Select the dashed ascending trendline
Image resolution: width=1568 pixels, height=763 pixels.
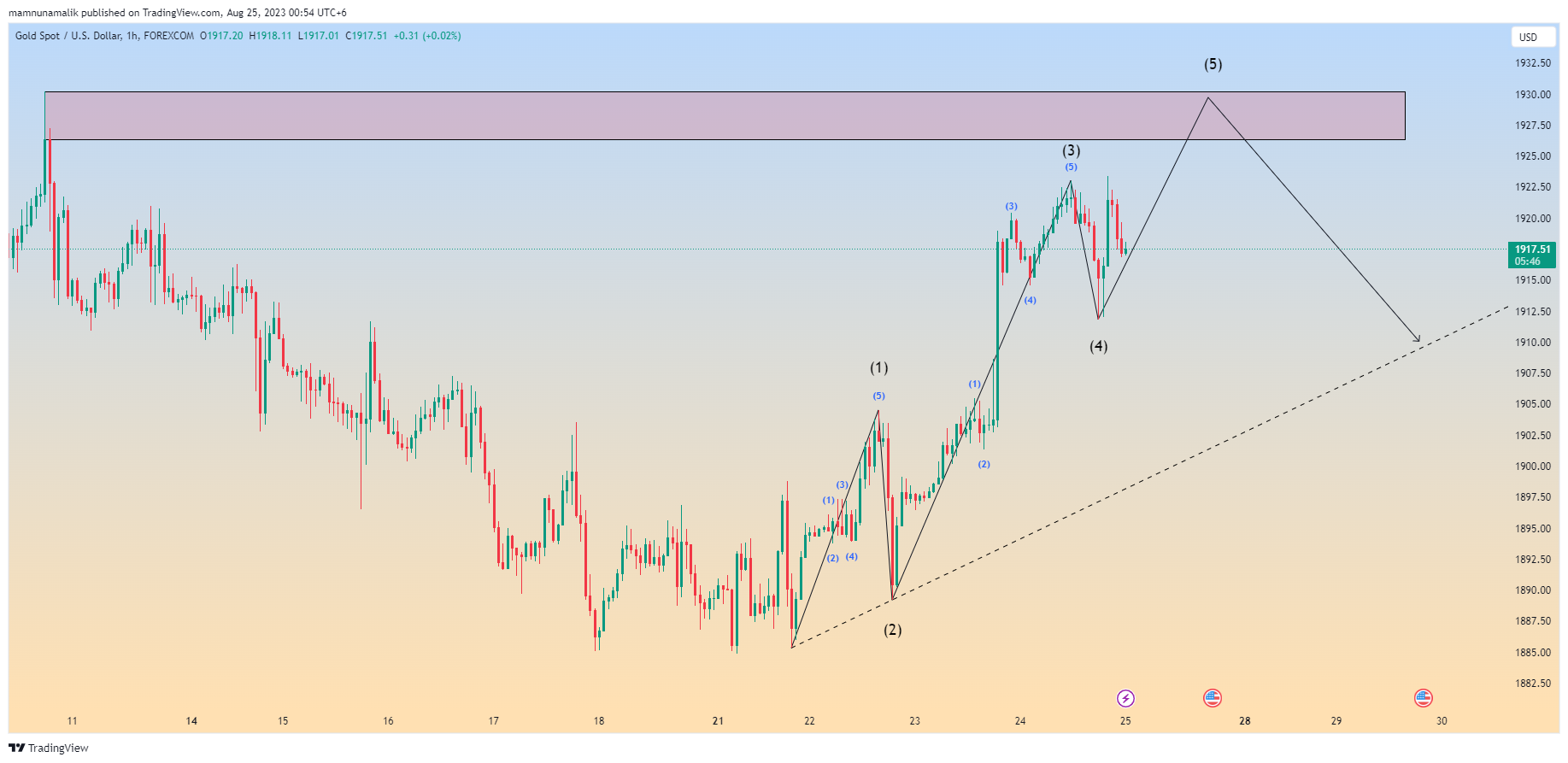pyautogui.click(x=1149, y=476)
